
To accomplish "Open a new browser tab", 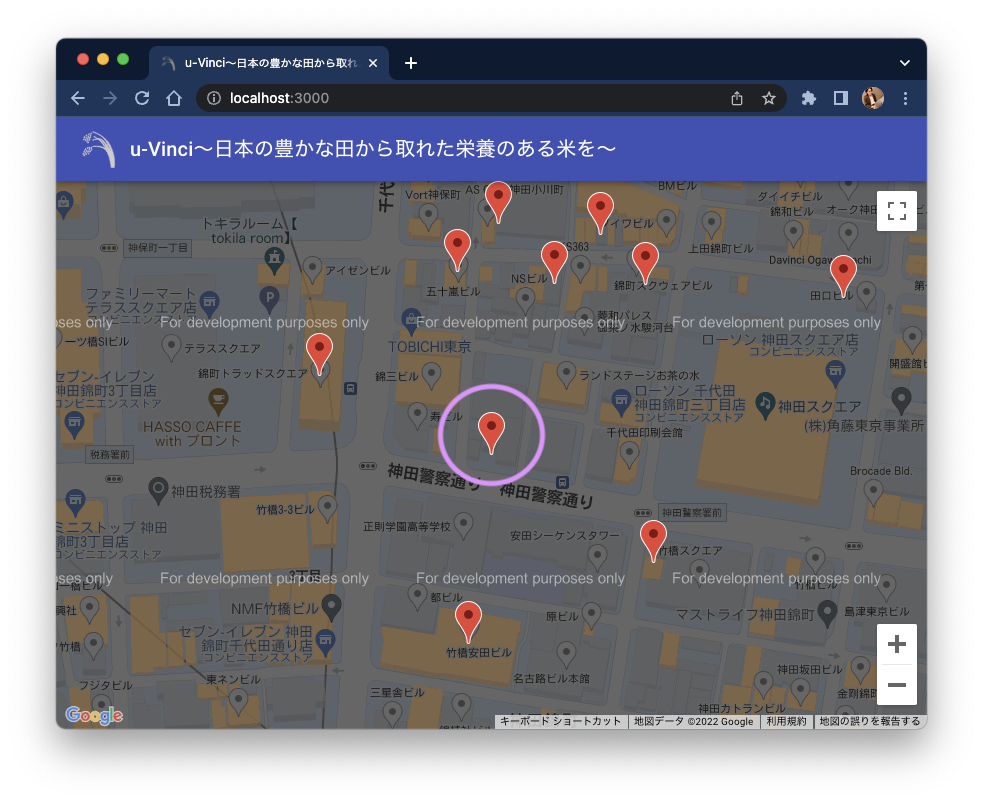I will (411, 63).
